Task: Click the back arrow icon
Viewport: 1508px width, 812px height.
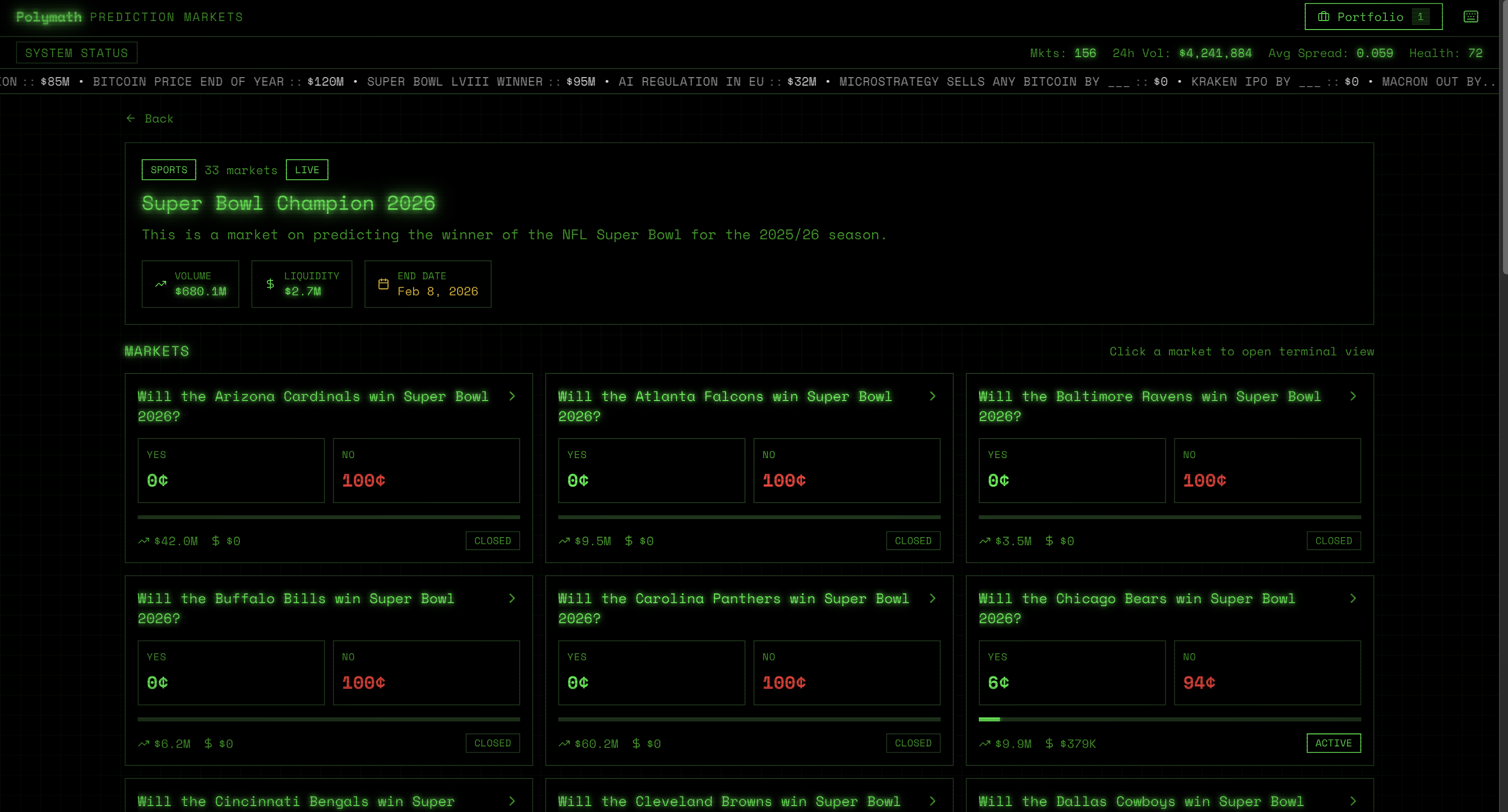Action: 131,118
